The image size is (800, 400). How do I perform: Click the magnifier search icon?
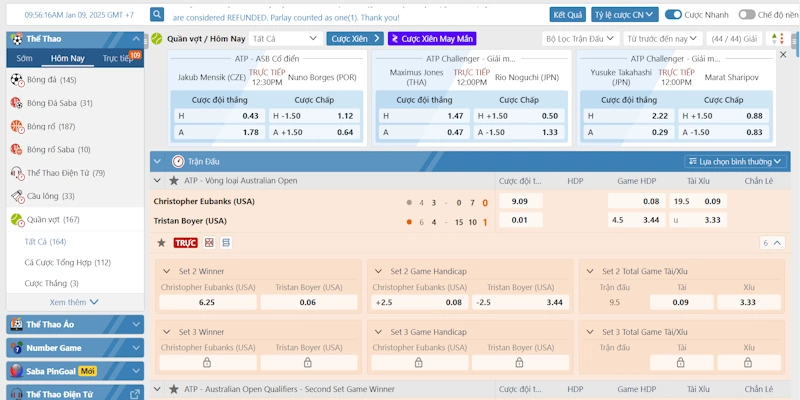tap(157, 14)
